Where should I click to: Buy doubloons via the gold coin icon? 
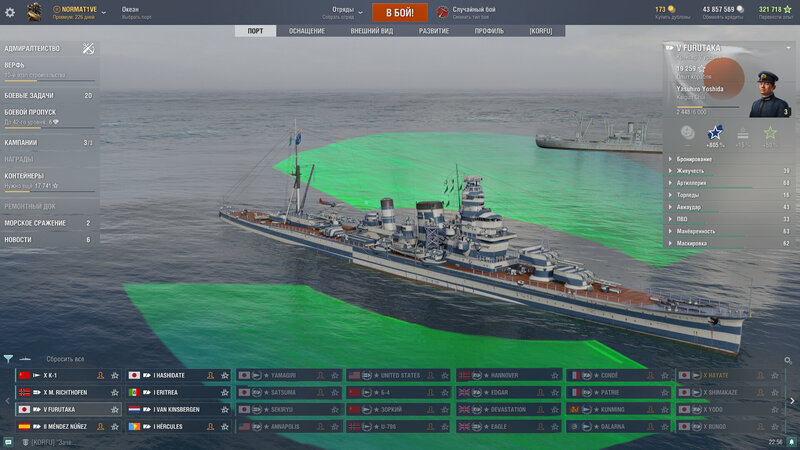pos(671,9)
